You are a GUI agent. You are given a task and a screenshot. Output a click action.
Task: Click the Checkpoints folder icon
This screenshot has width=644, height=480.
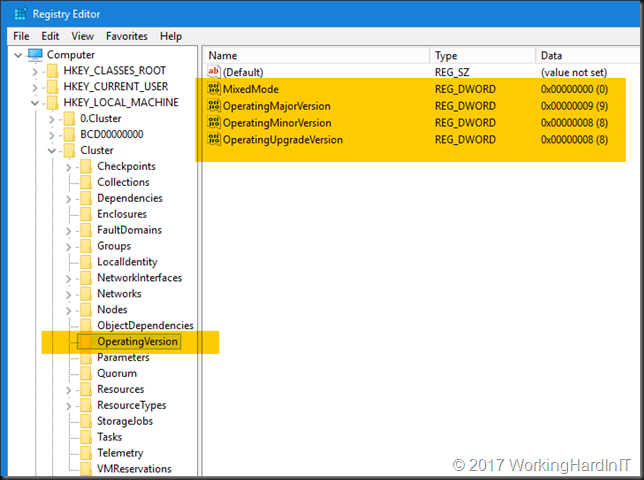[x=86, y=166]
